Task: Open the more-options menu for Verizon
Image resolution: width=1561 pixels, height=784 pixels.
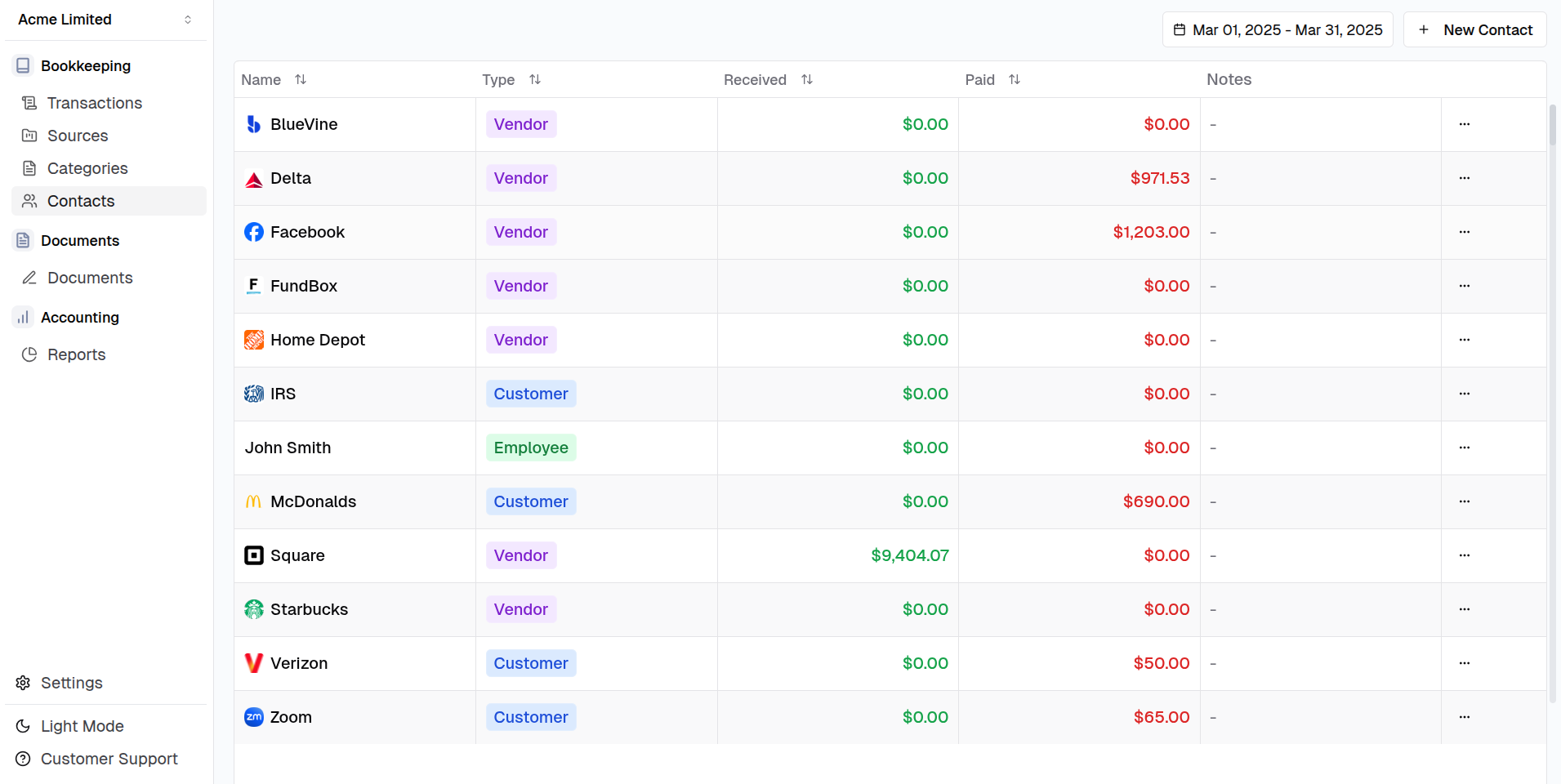Action: [x=1465, y=663]
